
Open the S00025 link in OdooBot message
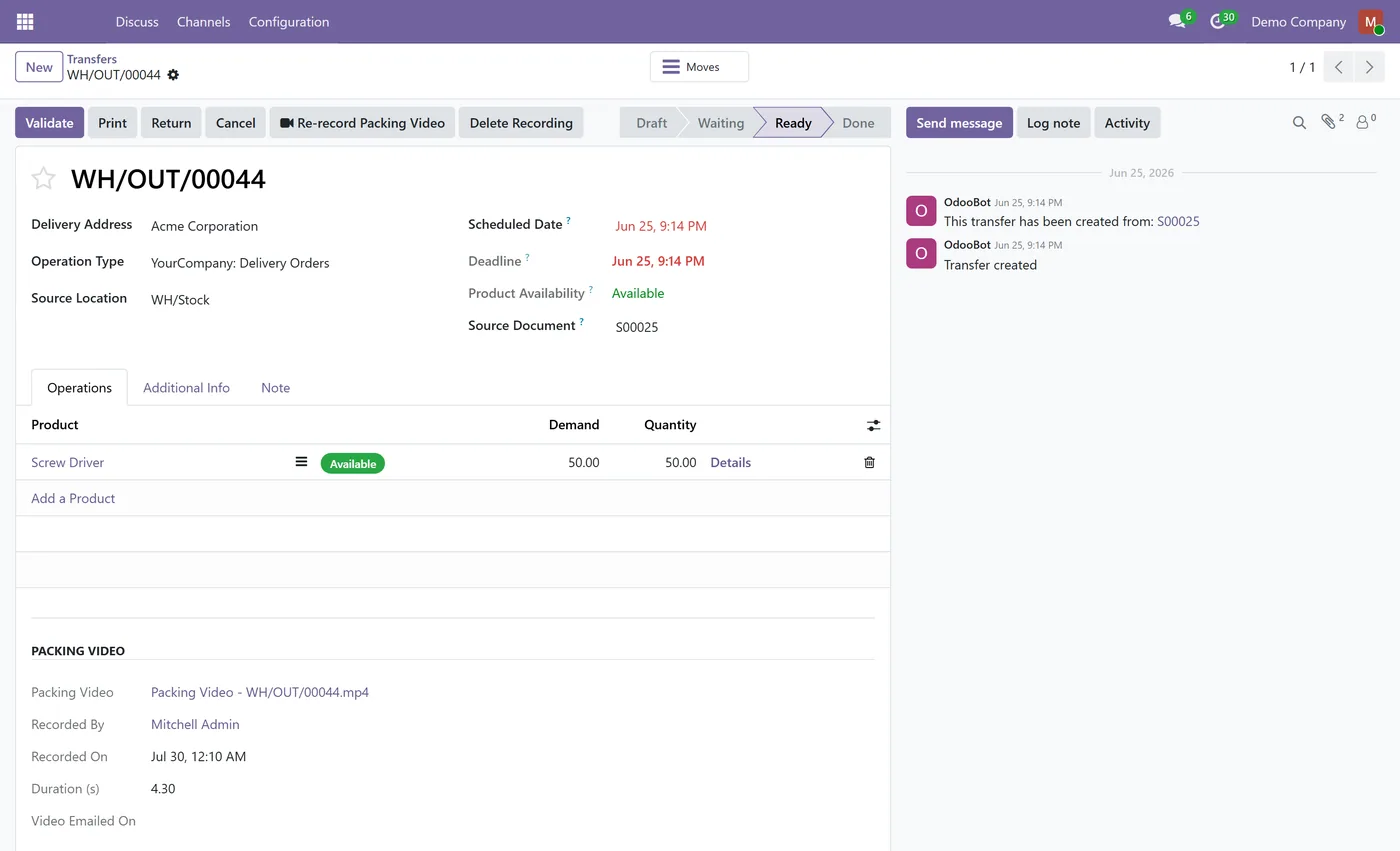pos(1178,222)
